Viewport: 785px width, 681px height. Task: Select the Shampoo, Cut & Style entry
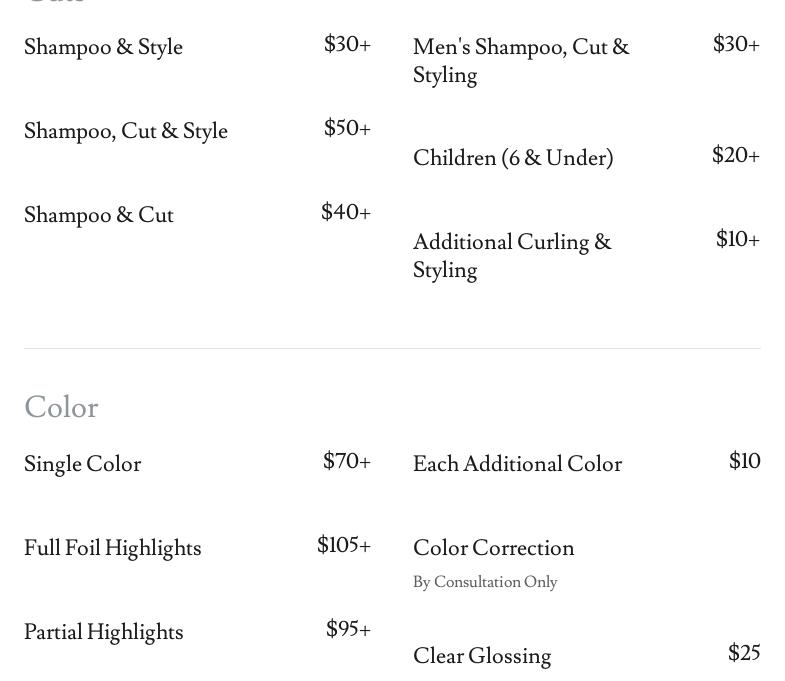click(x=126, y=131)
